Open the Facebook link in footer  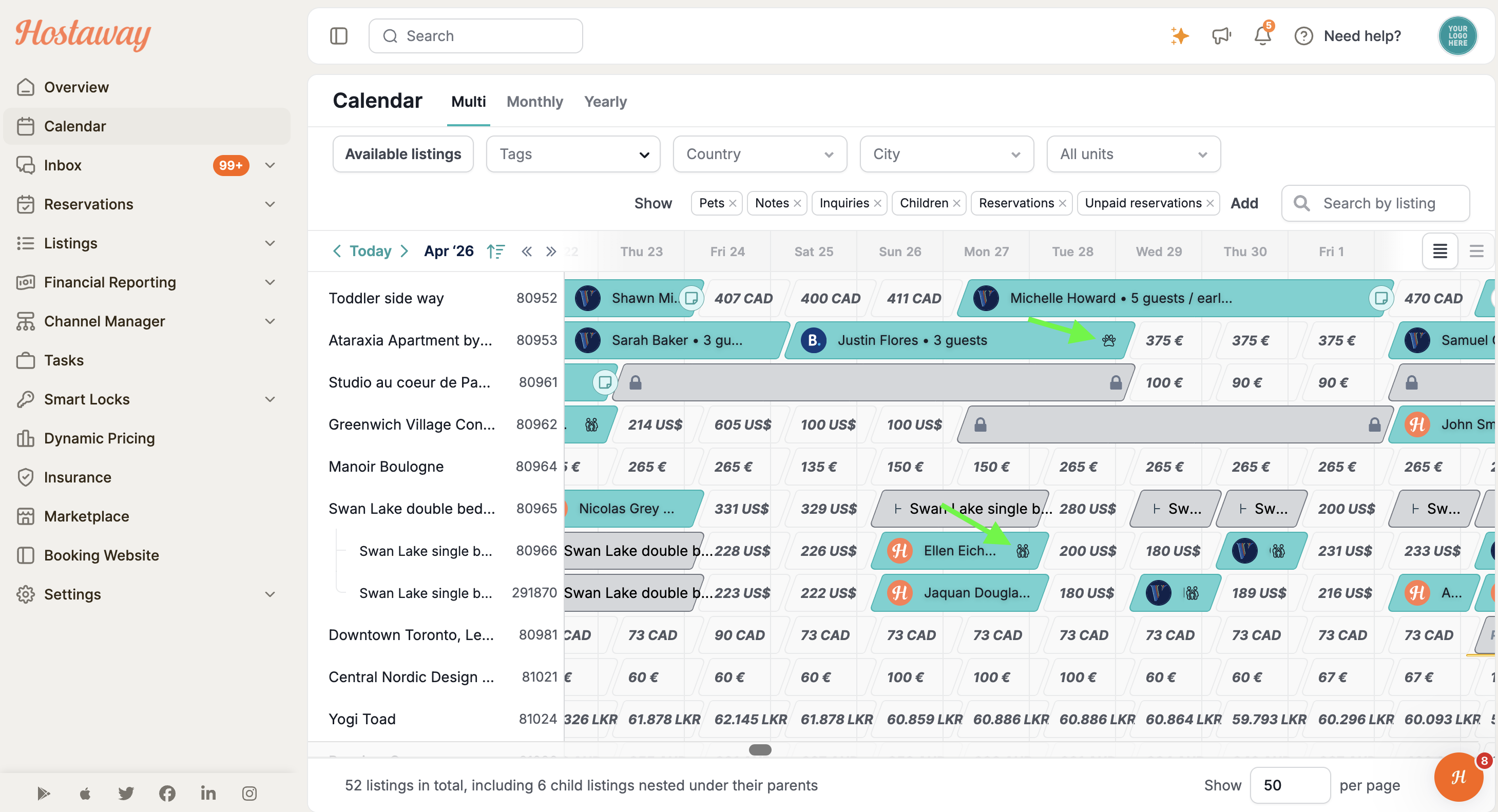[167, 793]
